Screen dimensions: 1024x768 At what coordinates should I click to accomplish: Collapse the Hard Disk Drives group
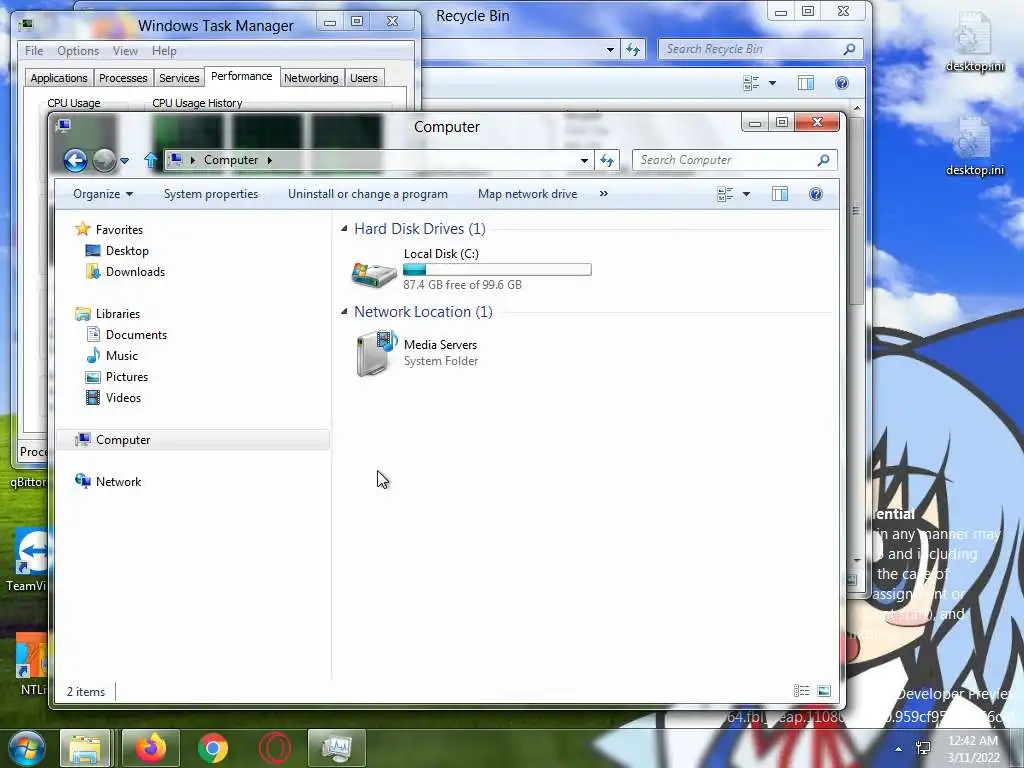click(344, 229)
